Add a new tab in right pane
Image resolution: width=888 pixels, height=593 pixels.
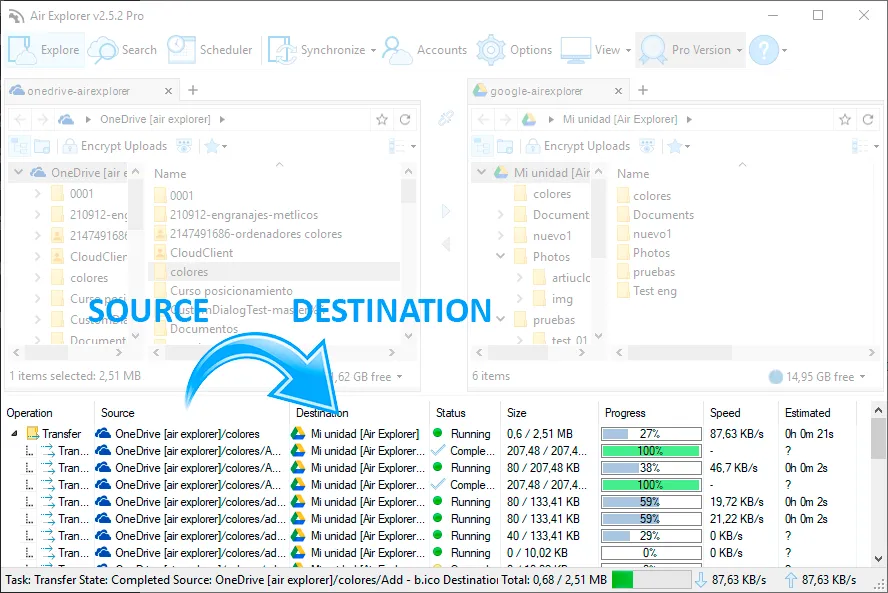(643, 90)
